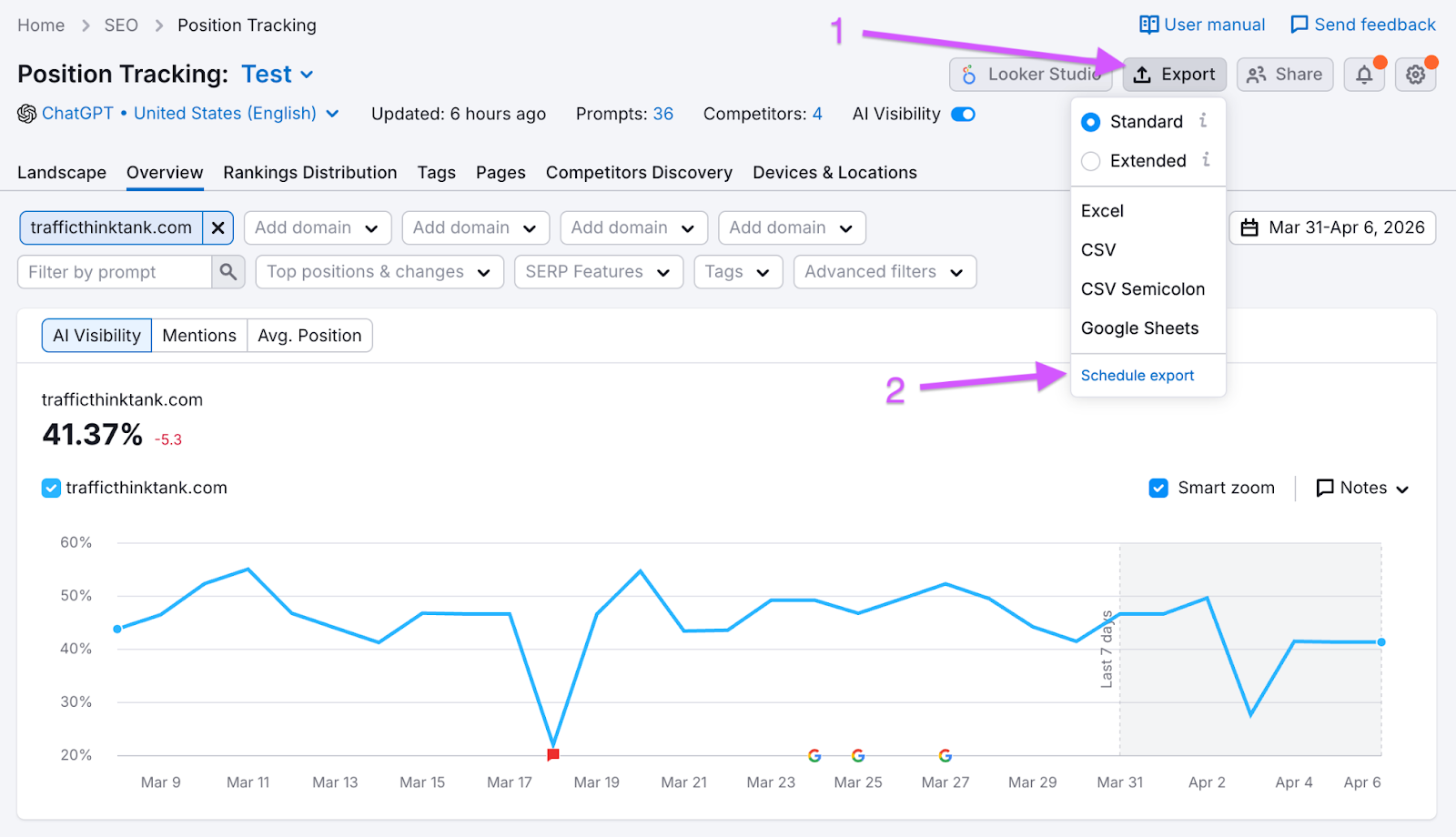
Task: Open the User manual book icon link
Action: pos(1149,25)
